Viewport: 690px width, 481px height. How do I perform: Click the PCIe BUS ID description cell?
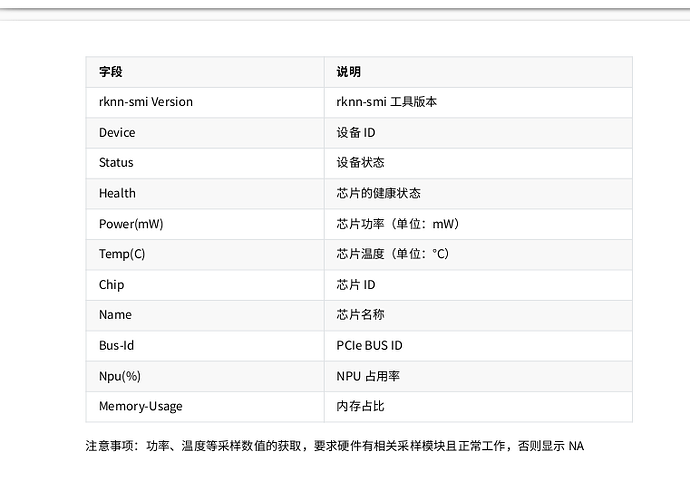478,345
